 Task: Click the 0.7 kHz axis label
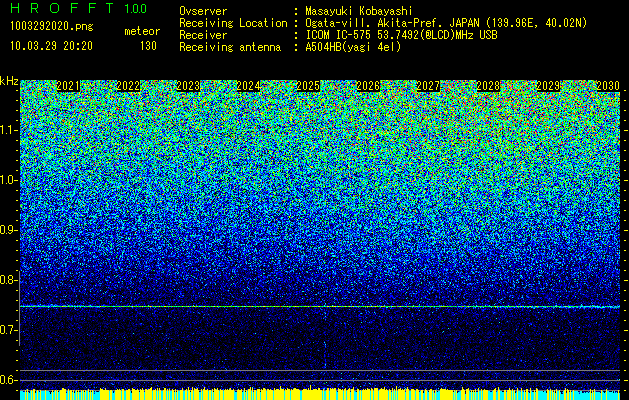[x=8, y=330]
